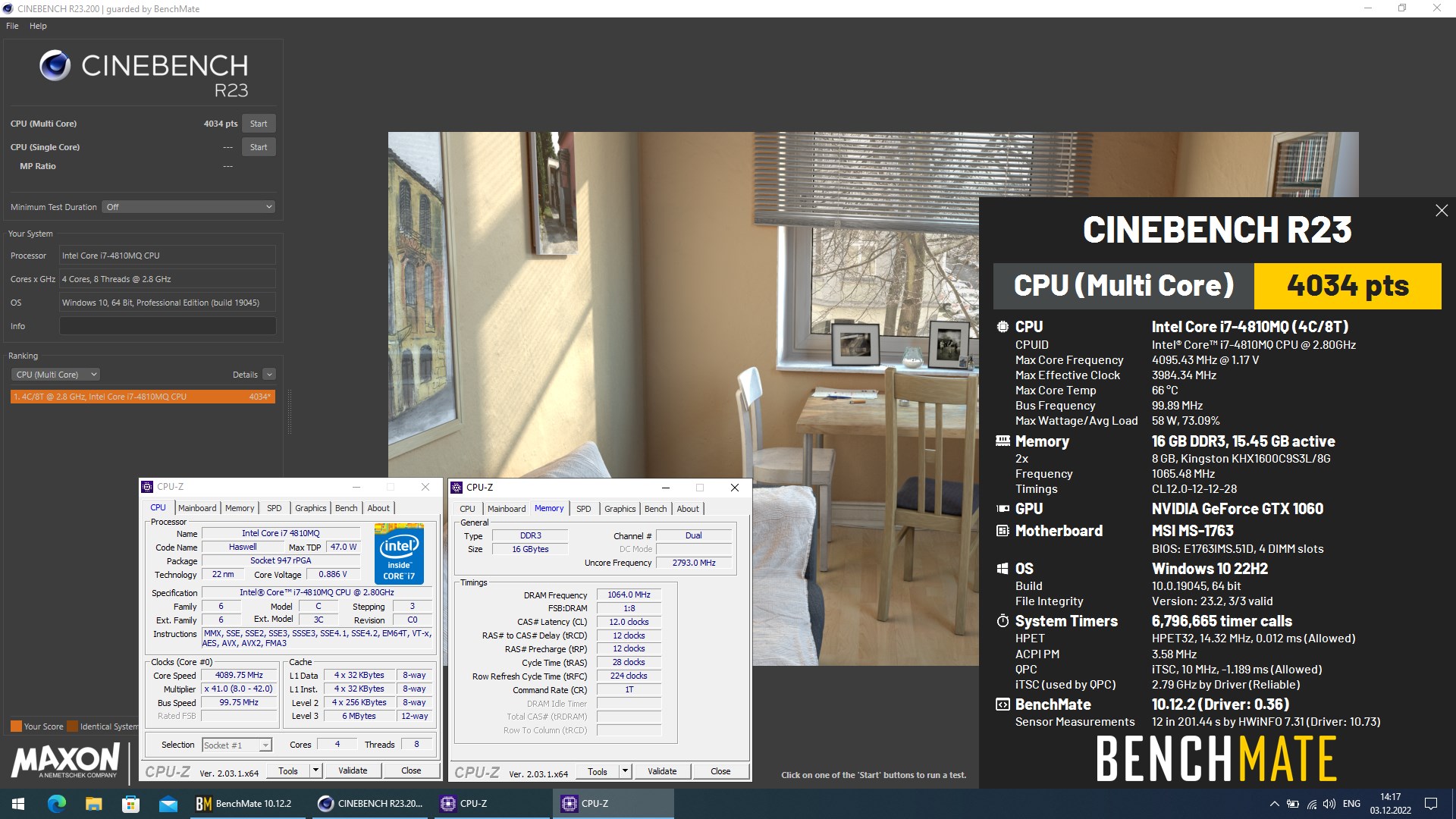Switch to the second CPU-Z taskbar item
1456x819 pixels.
tap(613, 804)
